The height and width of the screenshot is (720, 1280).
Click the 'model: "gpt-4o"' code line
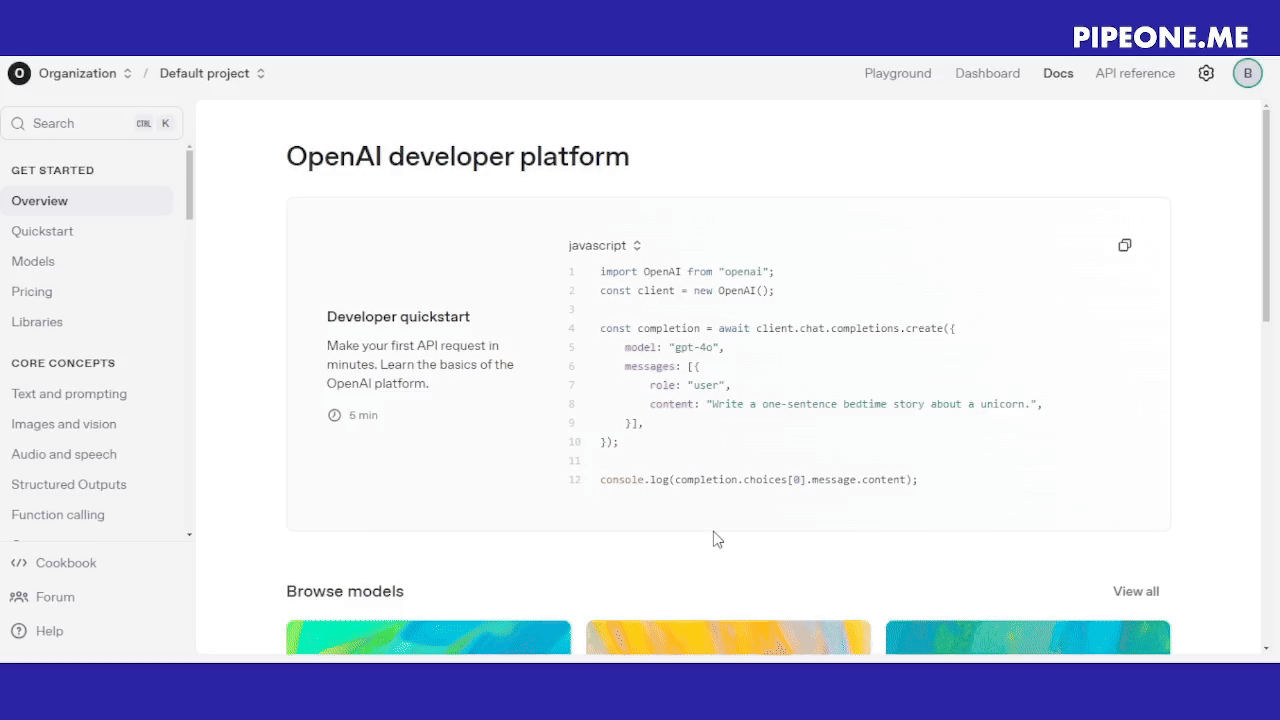click(x=674, y=347)
